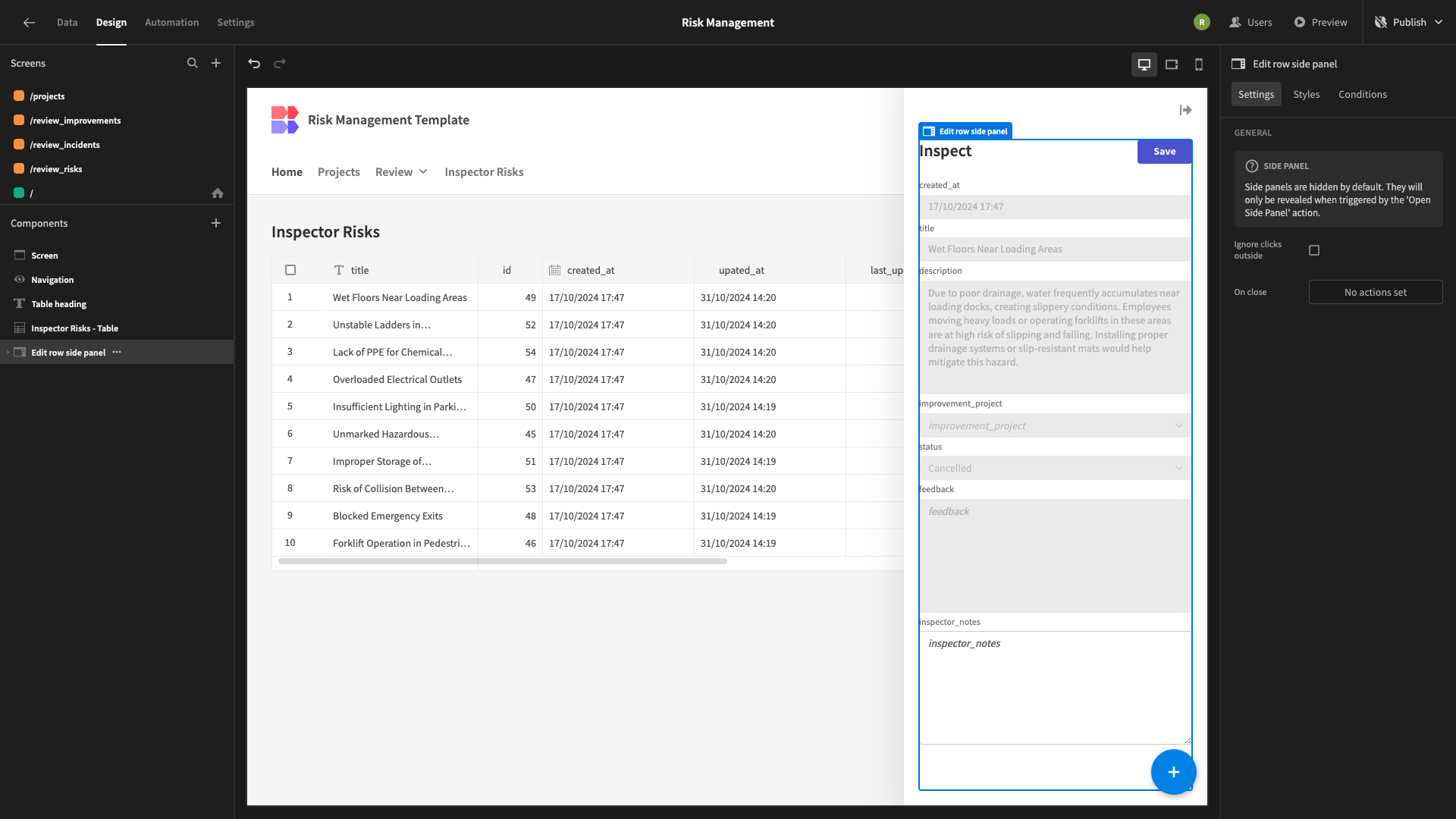Open the Edit row side panel options ellipsis
The image size is (1456, 819).
[x=117, y=353]
